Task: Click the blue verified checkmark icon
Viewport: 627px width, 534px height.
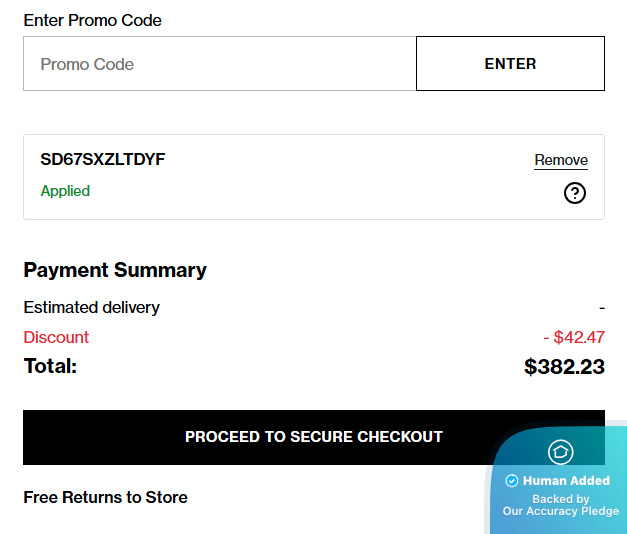Action: tap(511, 480)
